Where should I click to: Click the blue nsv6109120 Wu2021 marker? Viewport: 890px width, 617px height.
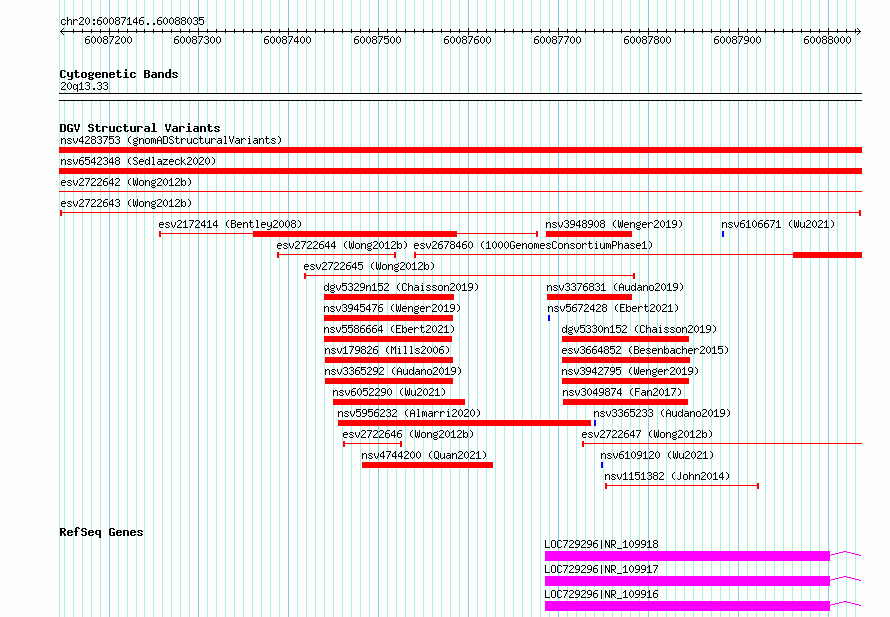pos(602,465)
